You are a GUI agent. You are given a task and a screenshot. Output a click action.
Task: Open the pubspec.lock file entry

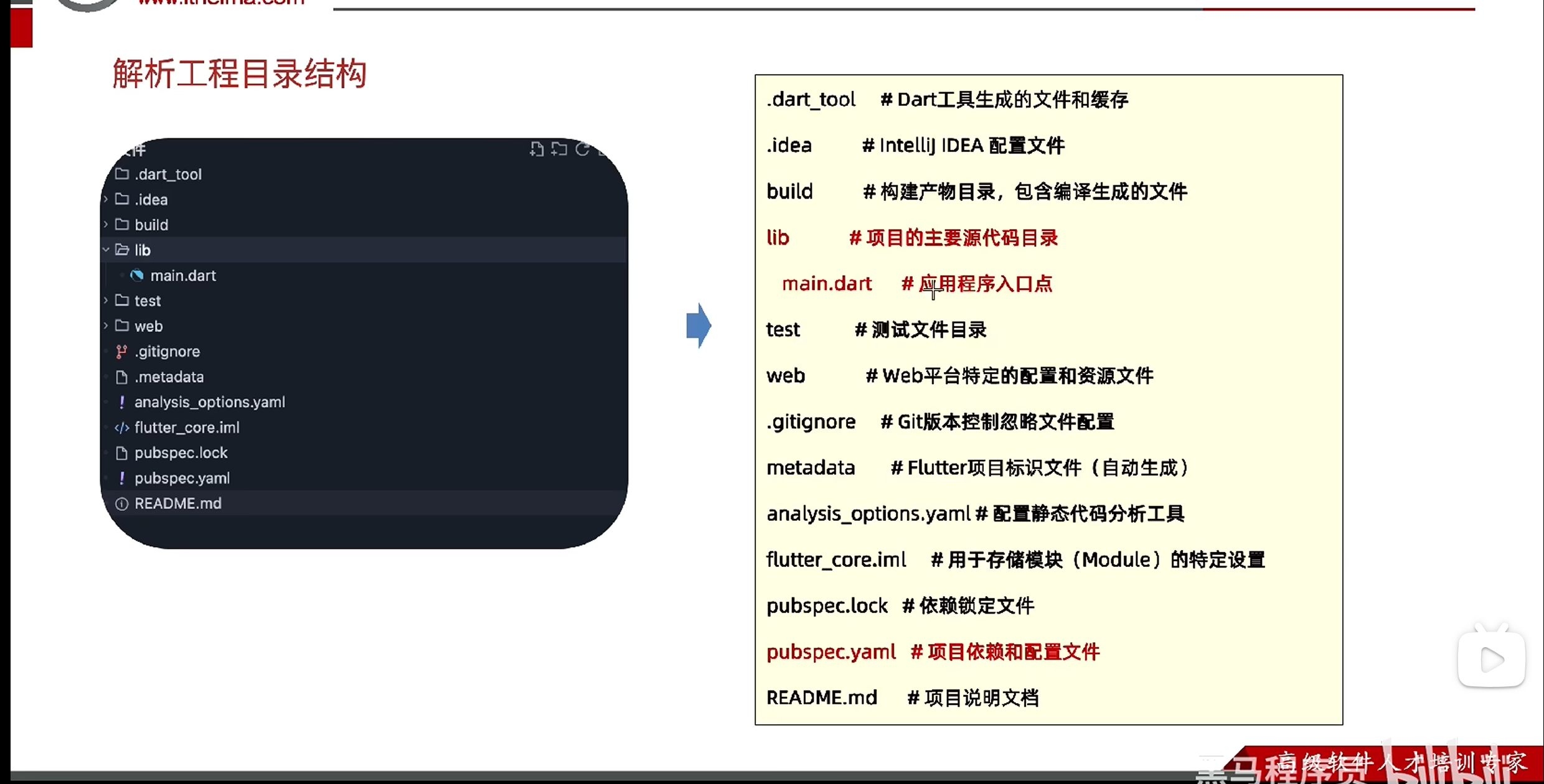[x=181, y=453]
